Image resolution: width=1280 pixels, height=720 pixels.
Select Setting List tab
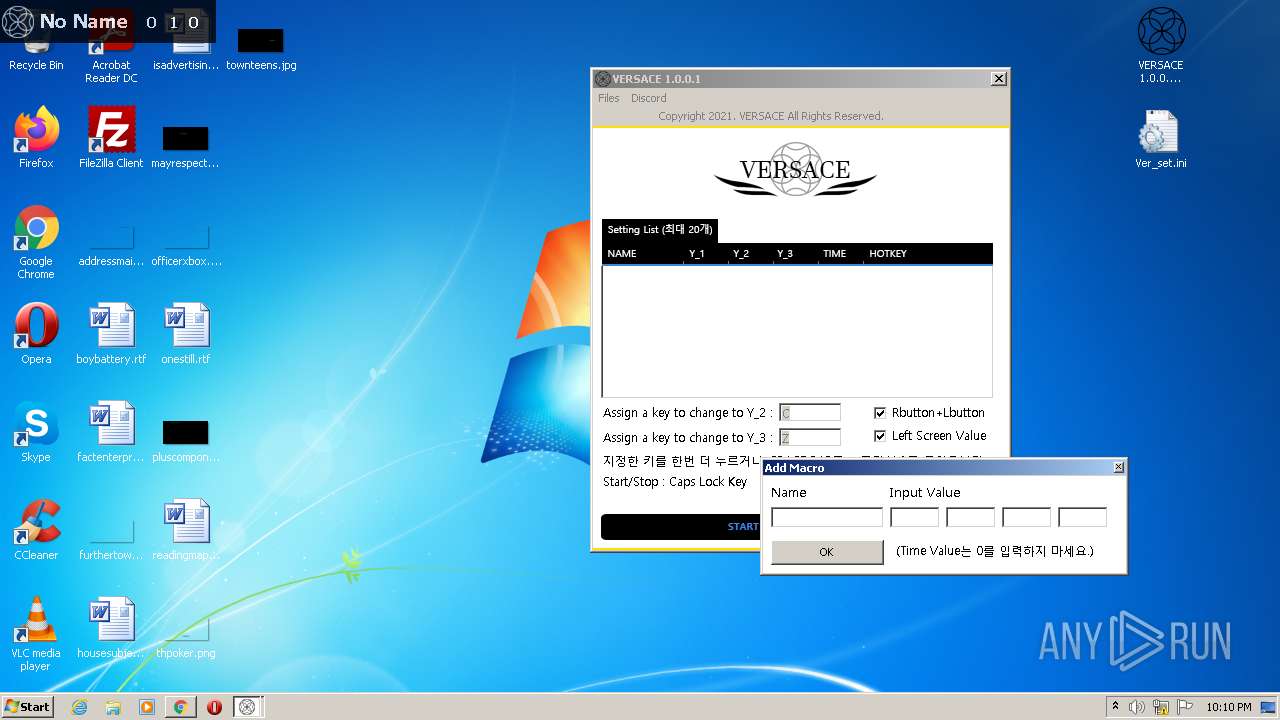[660, 230]
